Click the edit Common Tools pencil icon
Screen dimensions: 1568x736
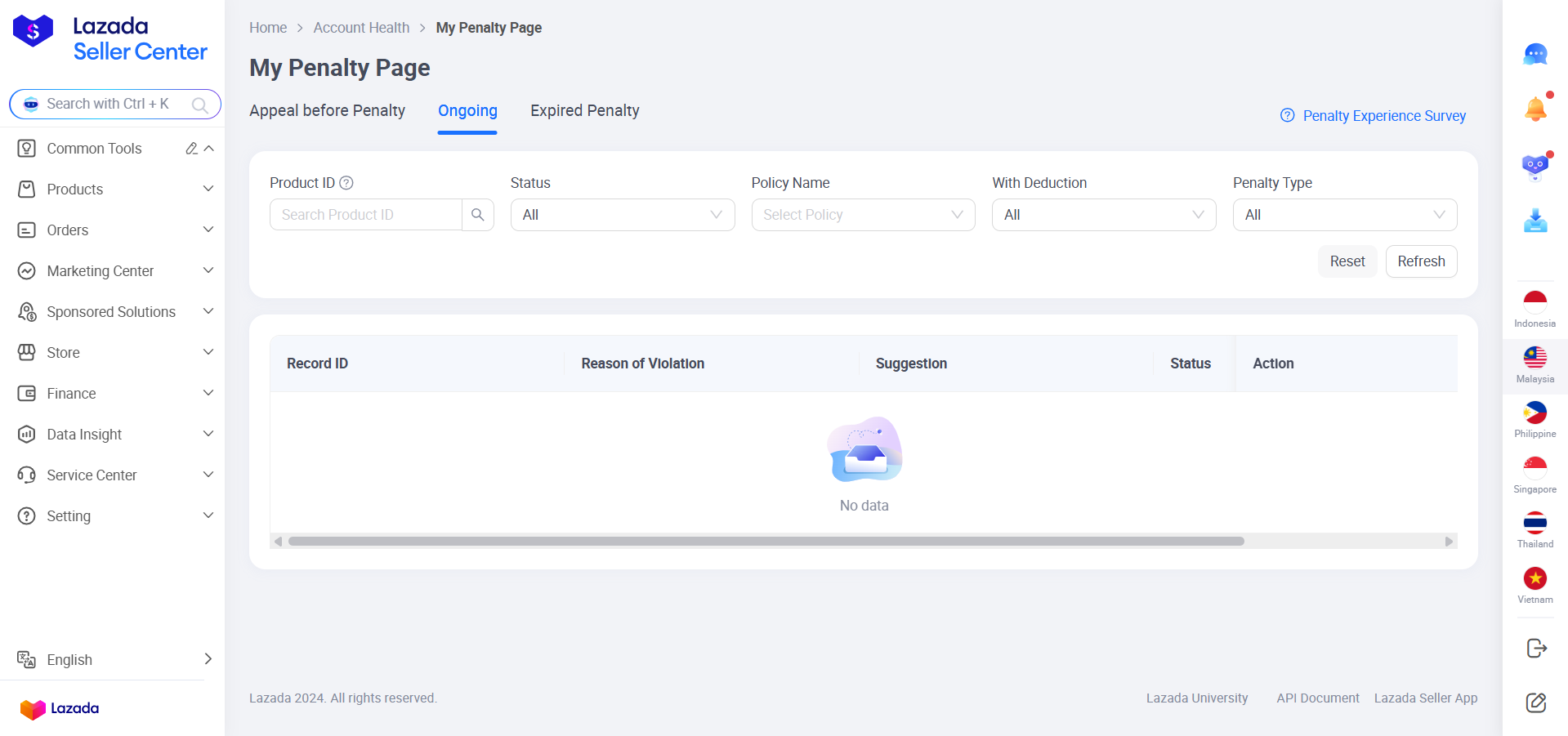pos(191,149)
